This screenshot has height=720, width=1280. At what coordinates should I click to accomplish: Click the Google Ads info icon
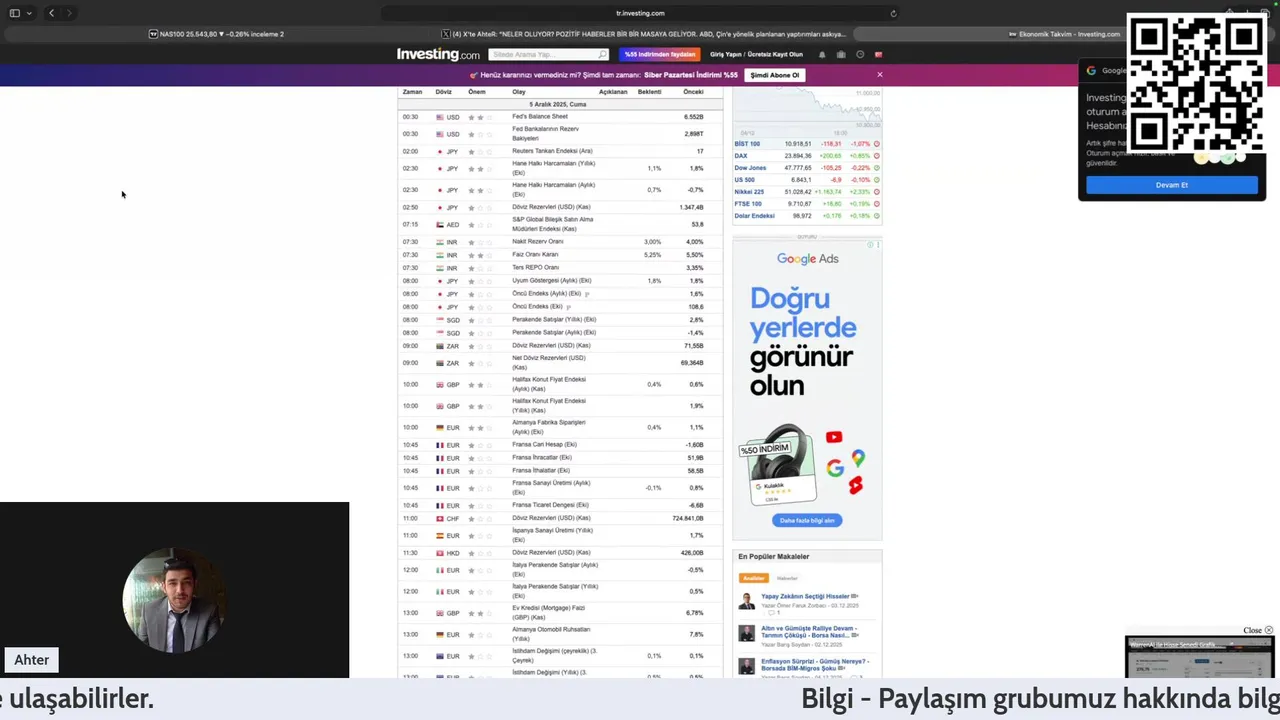pyautogui.click(x=872, y=245)
